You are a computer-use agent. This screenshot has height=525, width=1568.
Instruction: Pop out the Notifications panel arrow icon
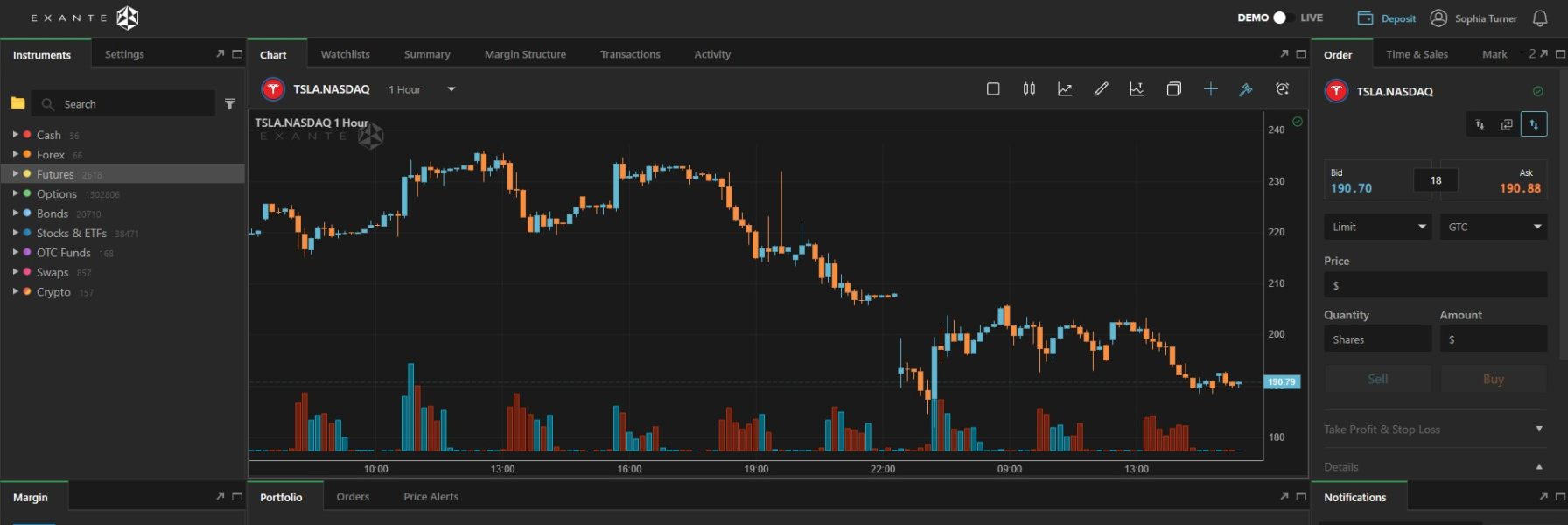click(1543, 496)
